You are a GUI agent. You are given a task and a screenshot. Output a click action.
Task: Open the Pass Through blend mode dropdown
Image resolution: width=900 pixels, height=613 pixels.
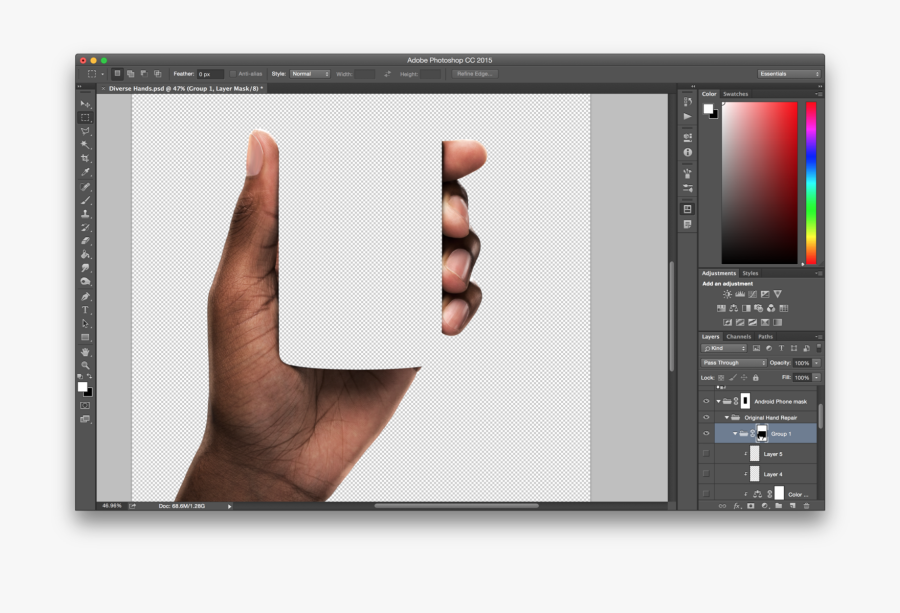[733, 362]
